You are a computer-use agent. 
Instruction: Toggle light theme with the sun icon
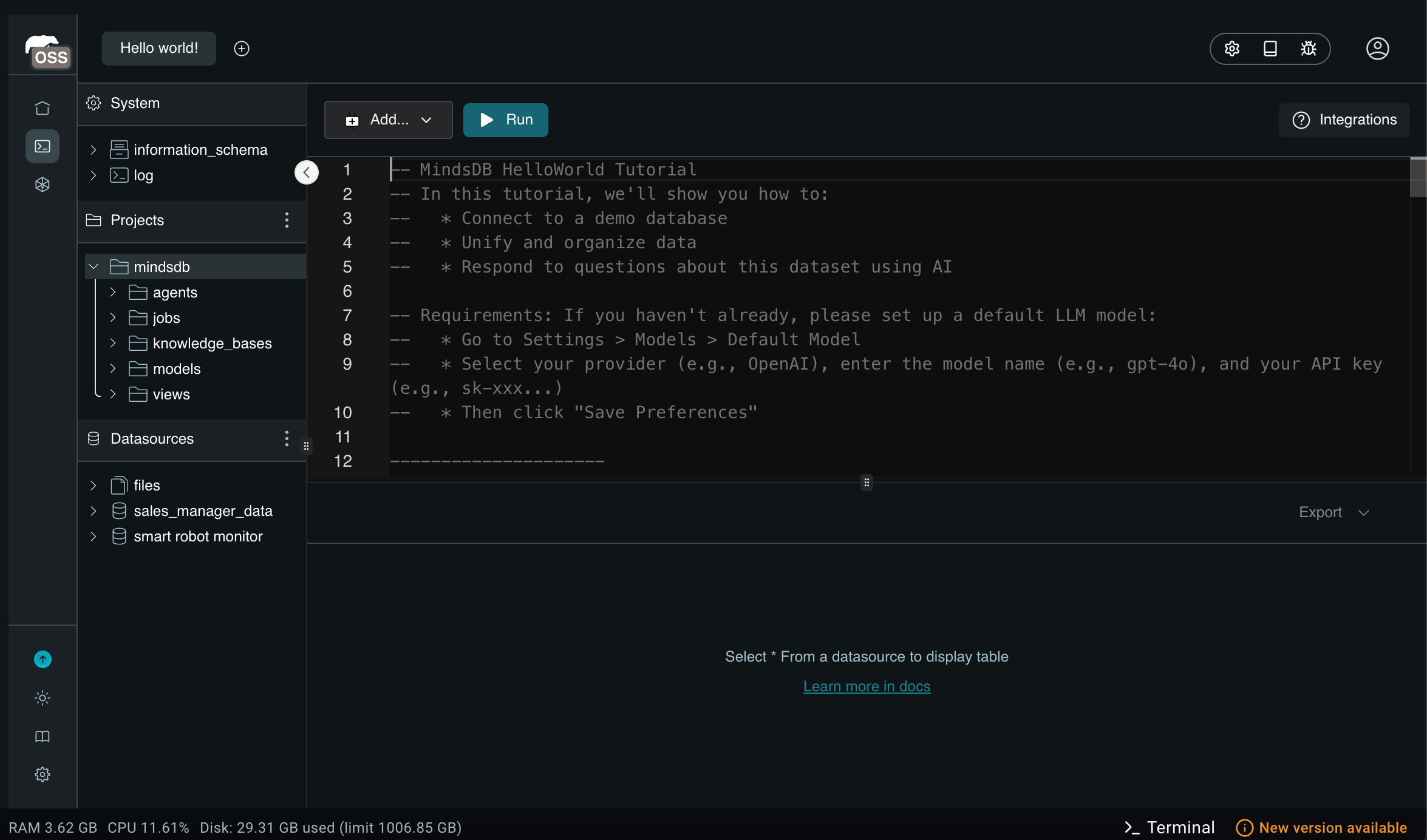click(42, 697)
